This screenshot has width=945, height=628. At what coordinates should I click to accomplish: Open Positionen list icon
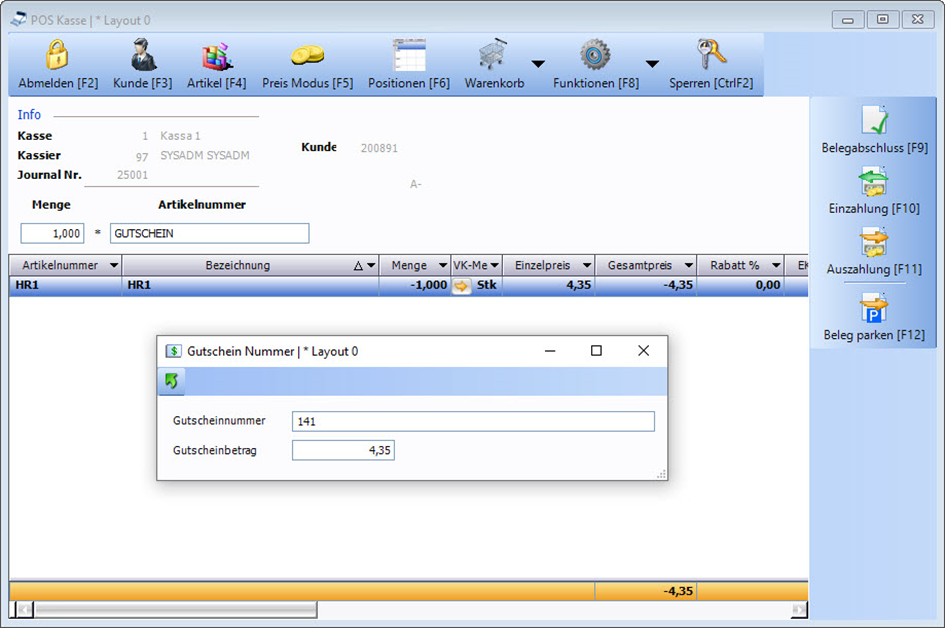[x=408, y=56]
